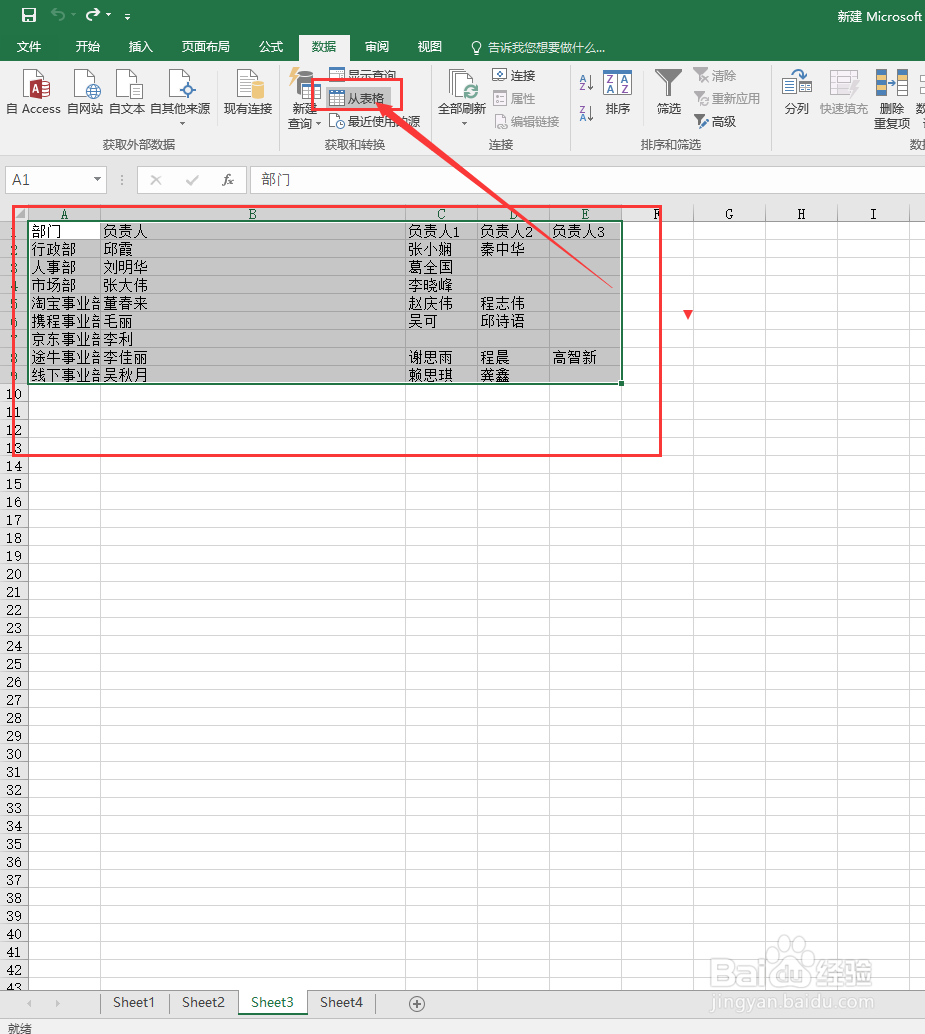Click cell containing 行政部
This screenshot has width=925, height=1034.
pyautogui.click(x=64, y=249)
